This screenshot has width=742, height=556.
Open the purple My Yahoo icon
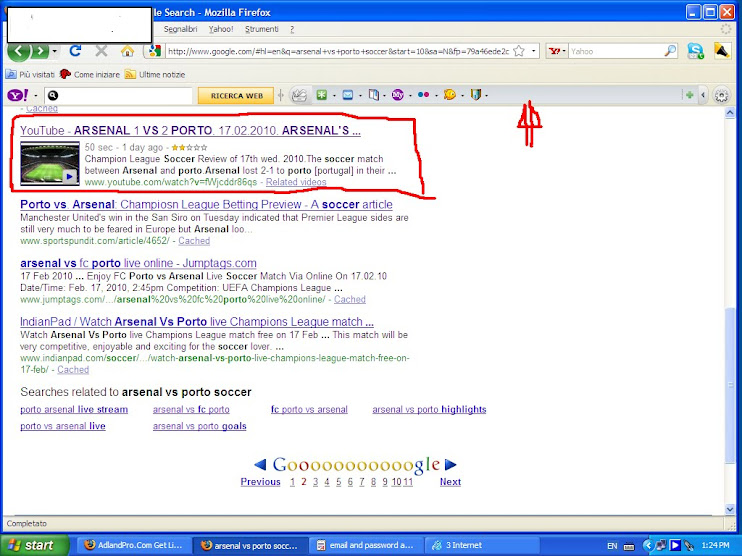398,95
